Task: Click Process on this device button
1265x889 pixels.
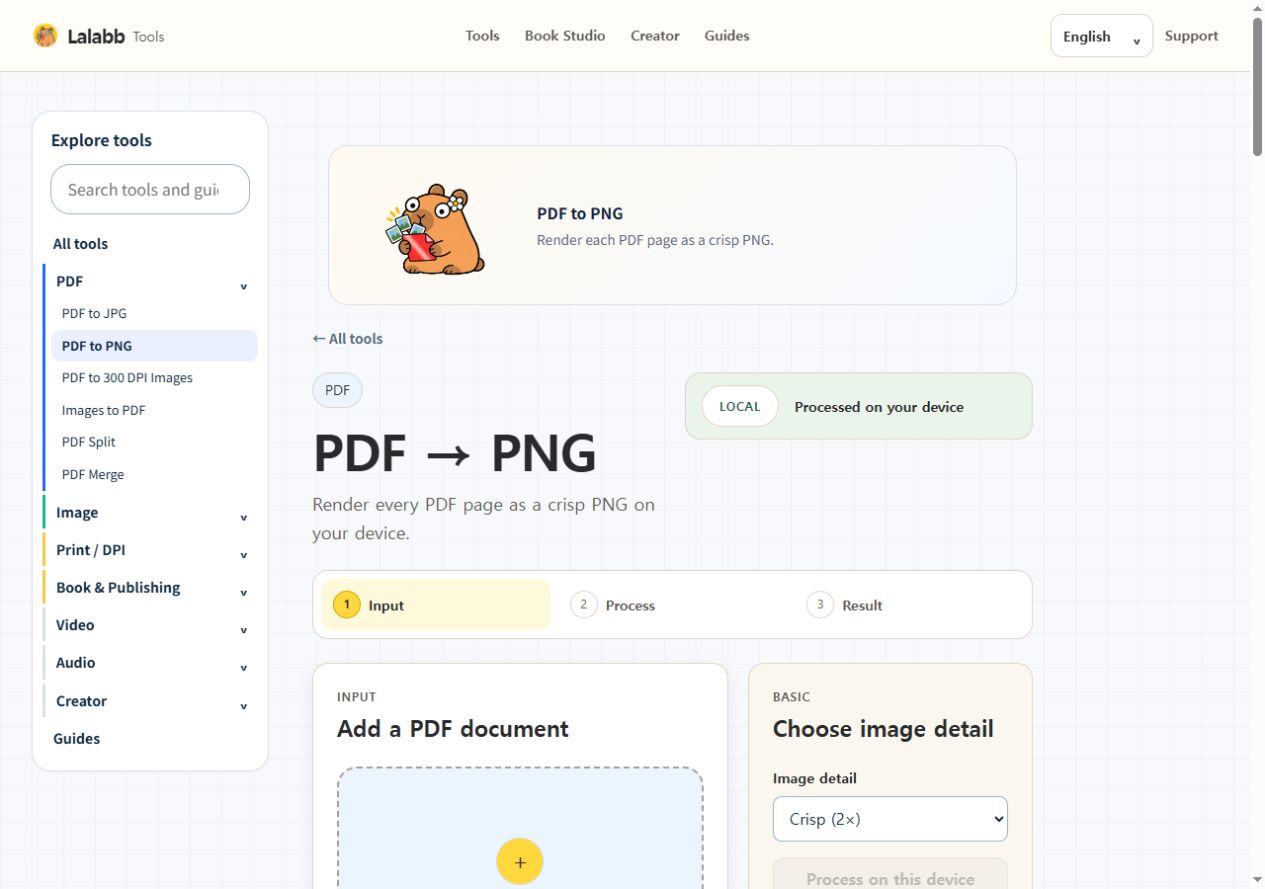Action: (890, 874)
